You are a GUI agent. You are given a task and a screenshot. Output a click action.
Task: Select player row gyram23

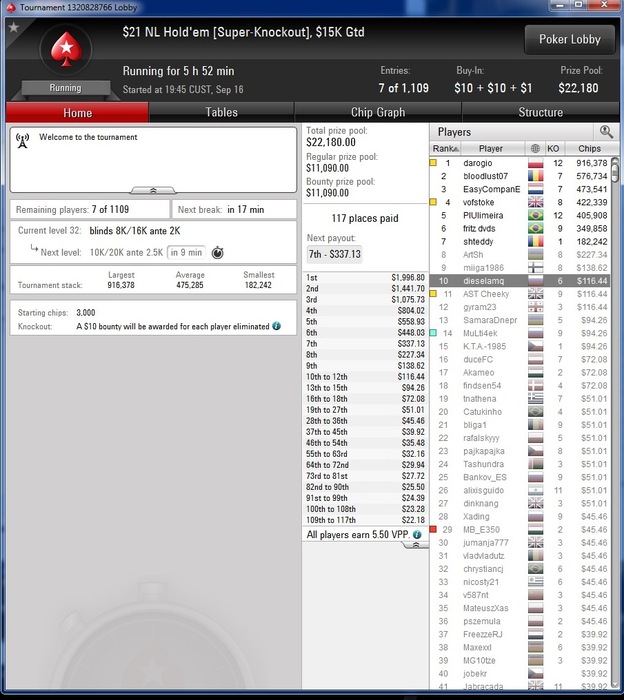pyautogui.click(x=520, y=307)
